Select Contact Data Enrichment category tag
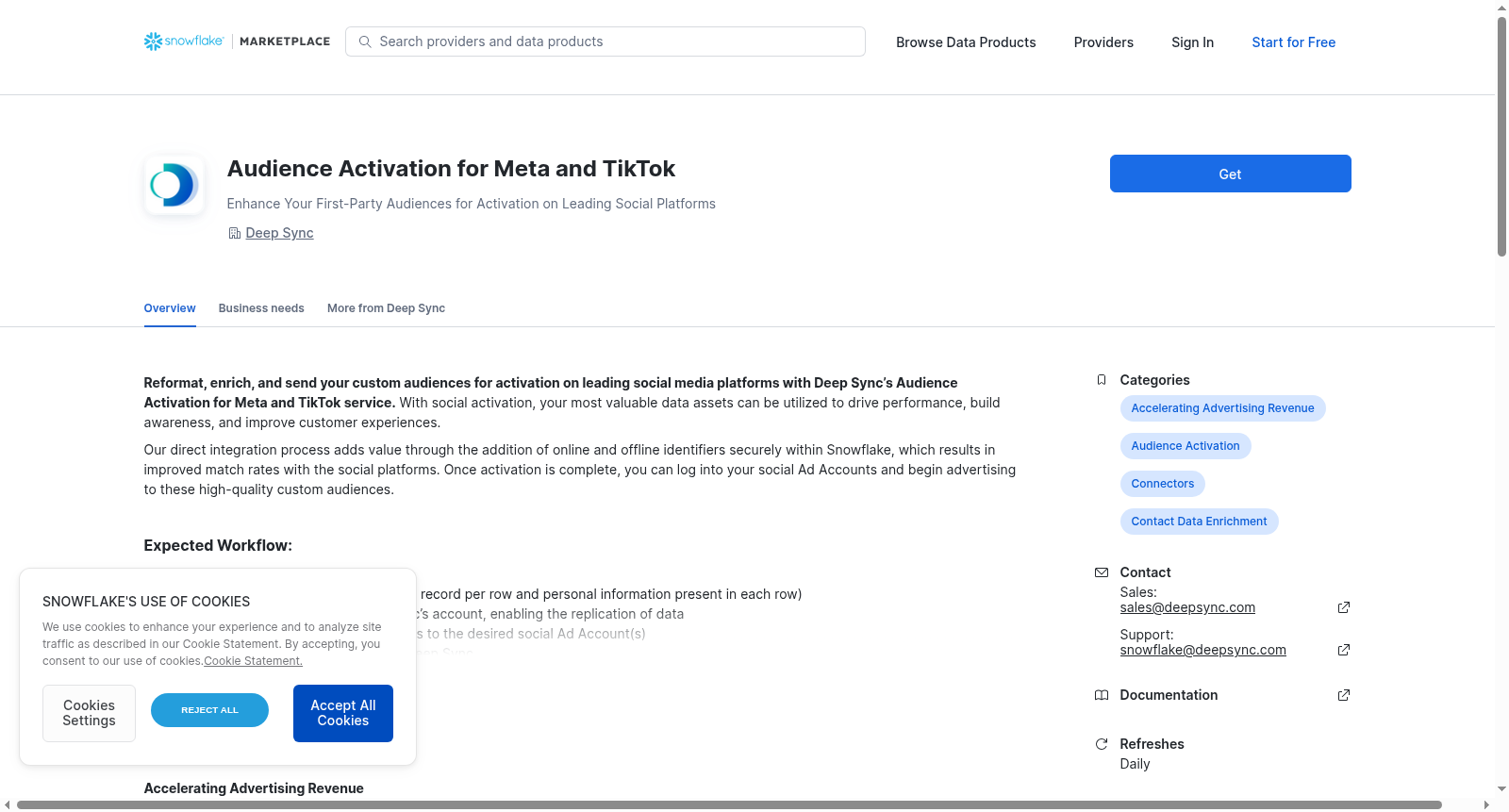 [x=1199, y=522]
